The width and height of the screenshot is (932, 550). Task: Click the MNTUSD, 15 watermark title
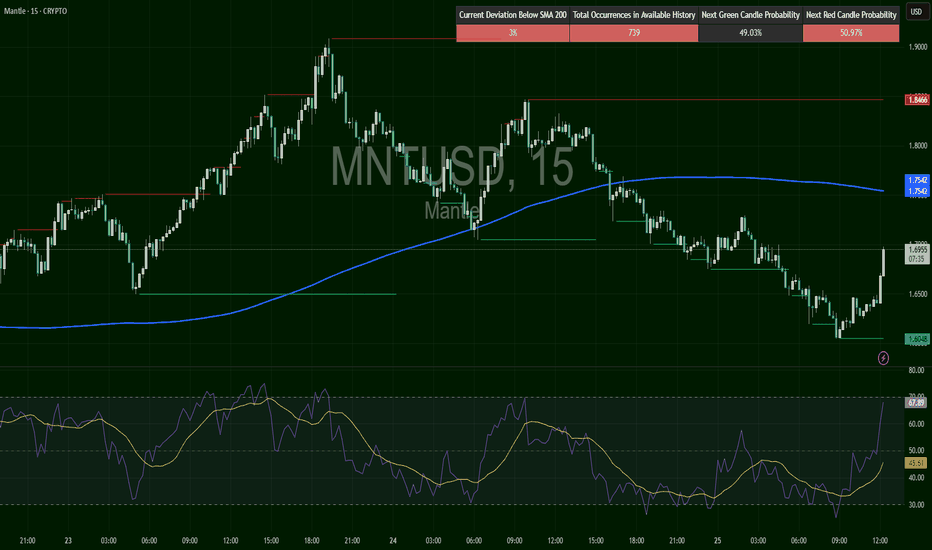(453, 168)
